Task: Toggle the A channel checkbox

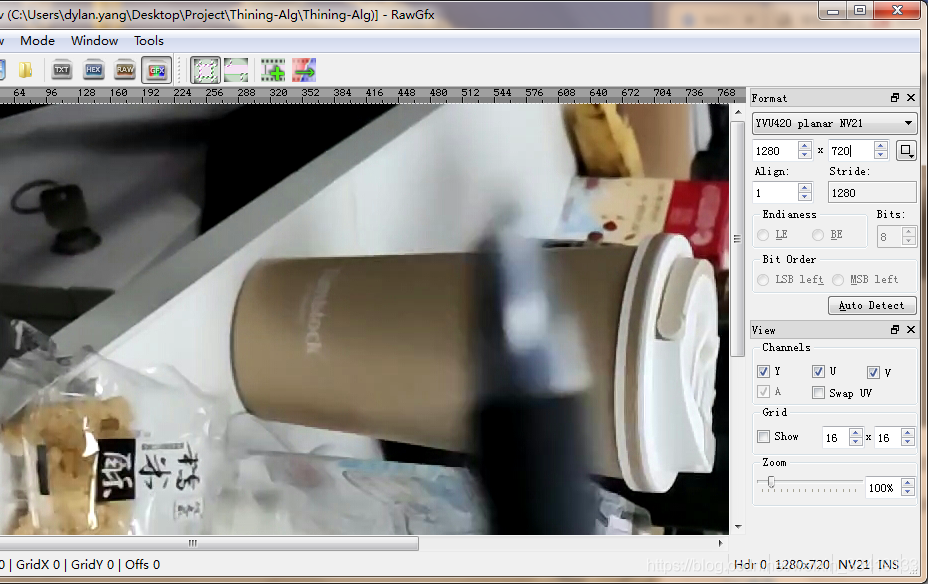Action: (763, 392)
